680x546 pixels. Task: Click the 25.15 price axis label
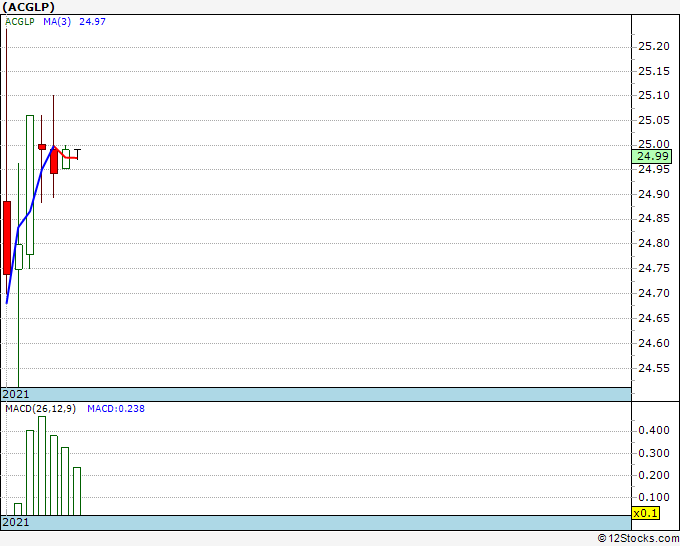(x=654, y=71)
